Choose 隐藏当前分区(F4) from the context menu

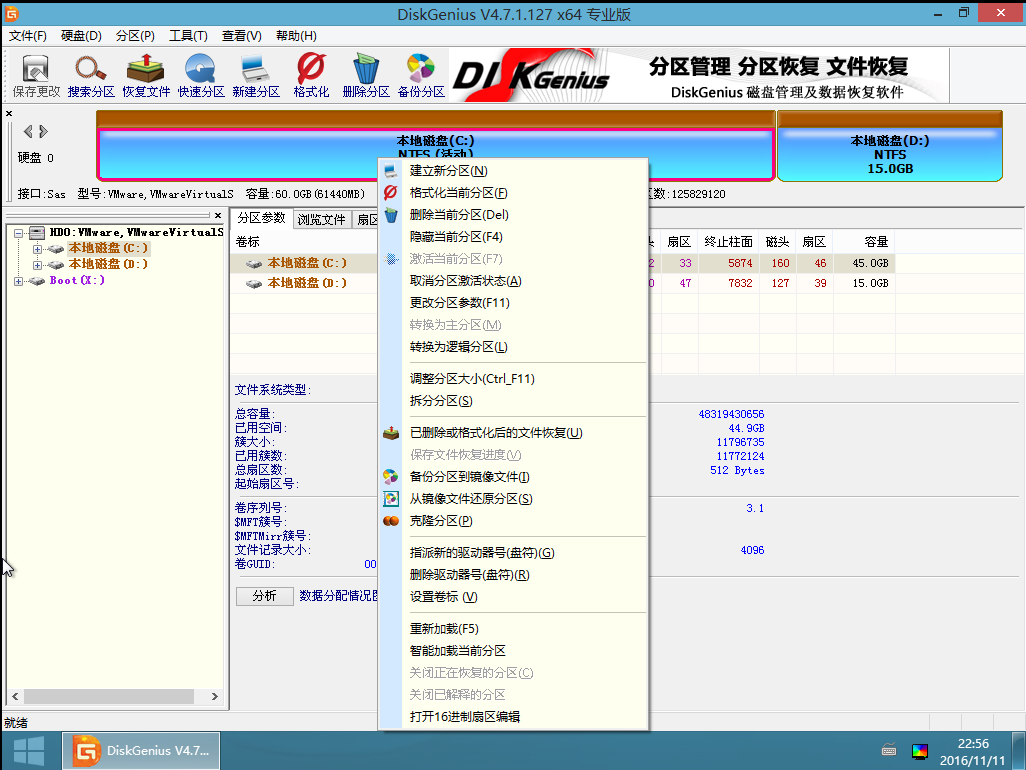click(x=514, y=237)
